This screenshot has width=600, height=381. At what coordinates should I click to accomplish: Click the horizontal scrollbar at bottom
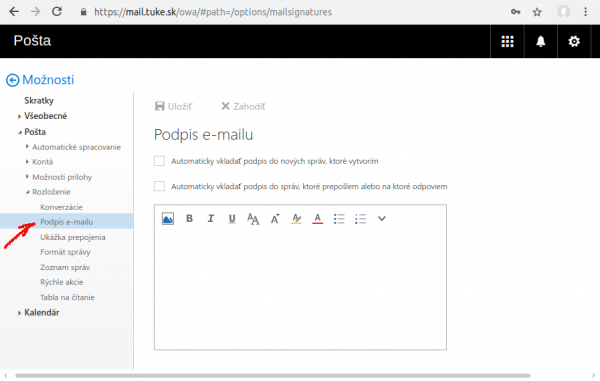(272, 376)
